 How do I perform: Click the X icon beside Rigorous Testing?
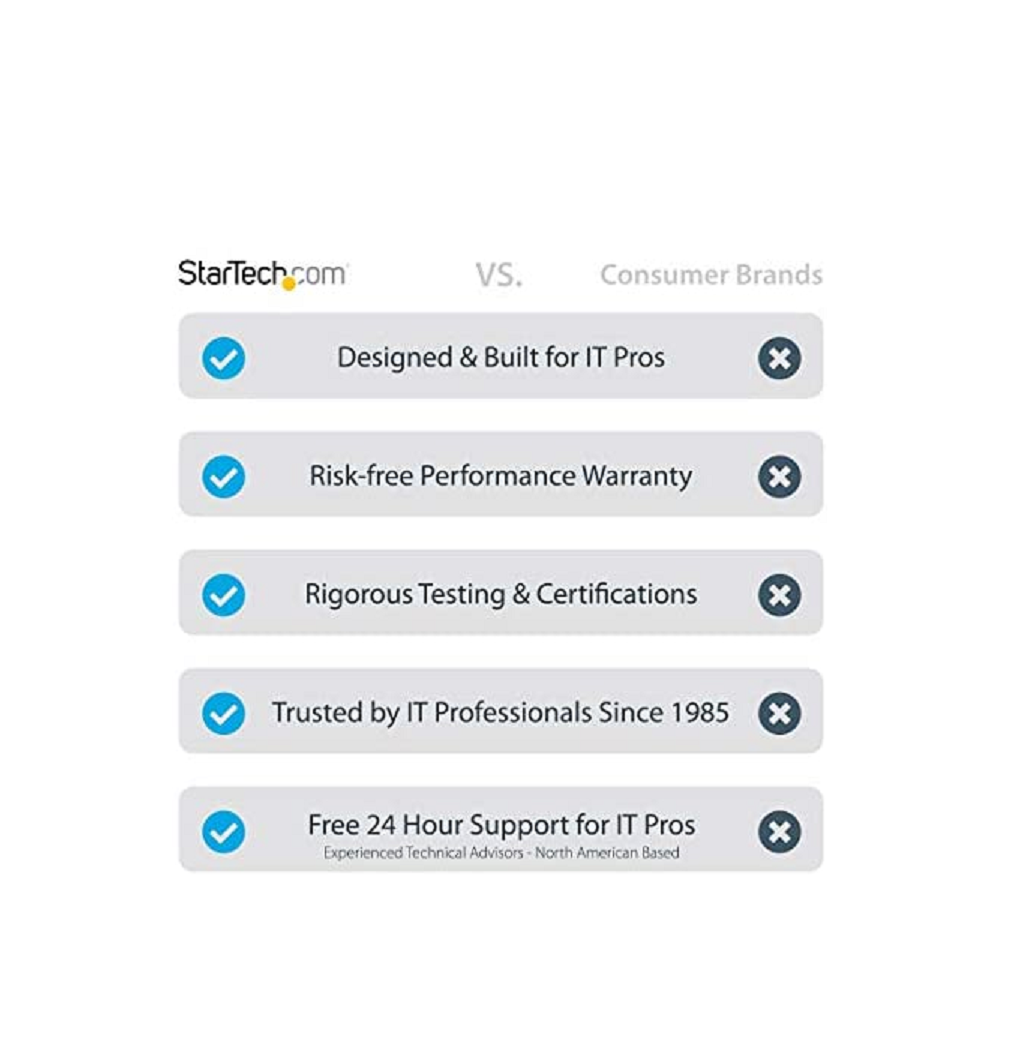click(x=779, y=595)
